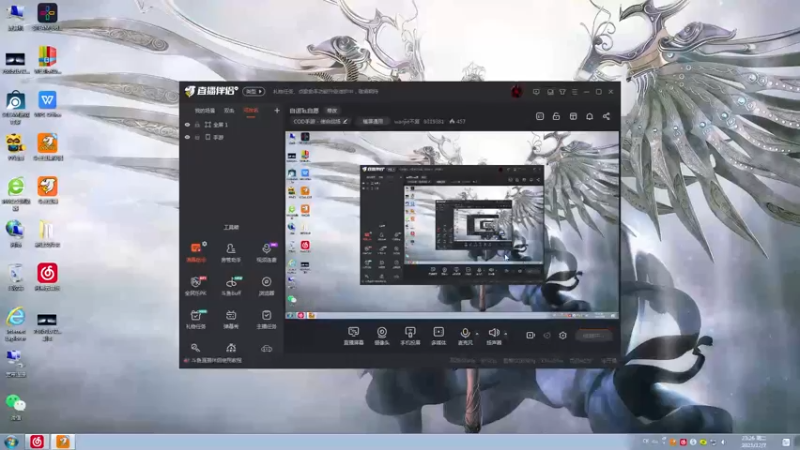Open the 弹幕秀 danmaku show tool
This screenshot has height=450, width=800.
tap(231, 319)
